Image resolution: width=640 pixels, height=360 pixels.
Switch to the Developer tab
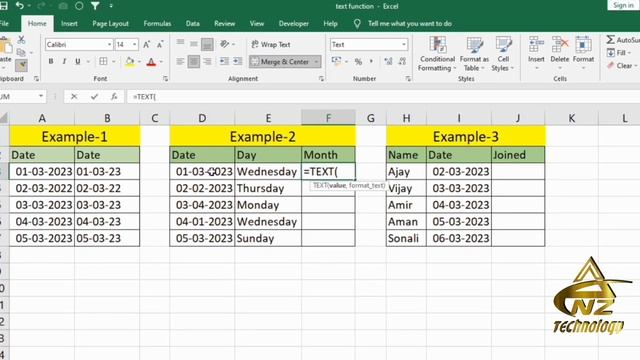[293, 24]
